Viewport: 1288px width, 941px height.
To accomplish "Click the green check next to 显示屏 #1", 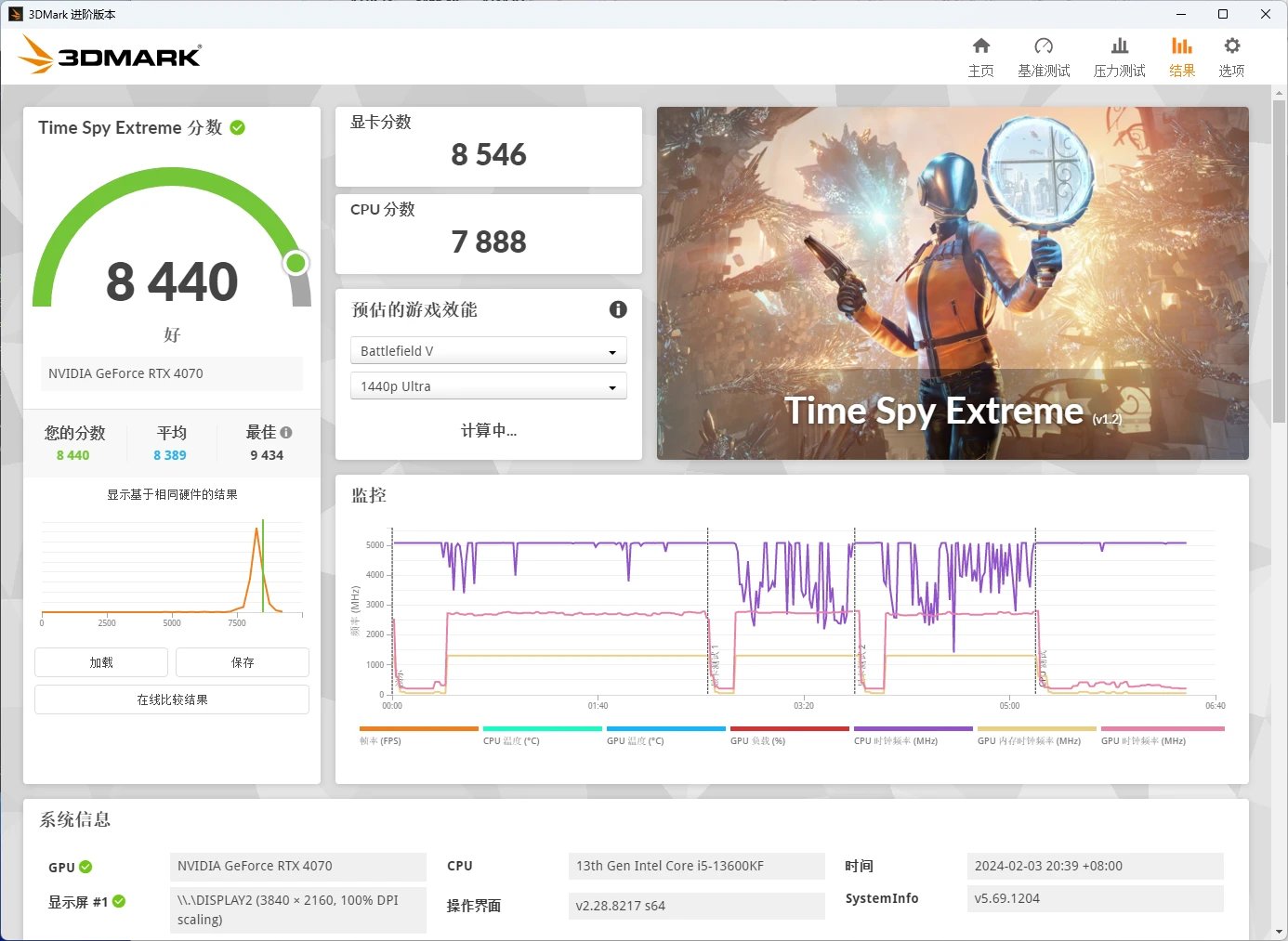I will [119, 901].
